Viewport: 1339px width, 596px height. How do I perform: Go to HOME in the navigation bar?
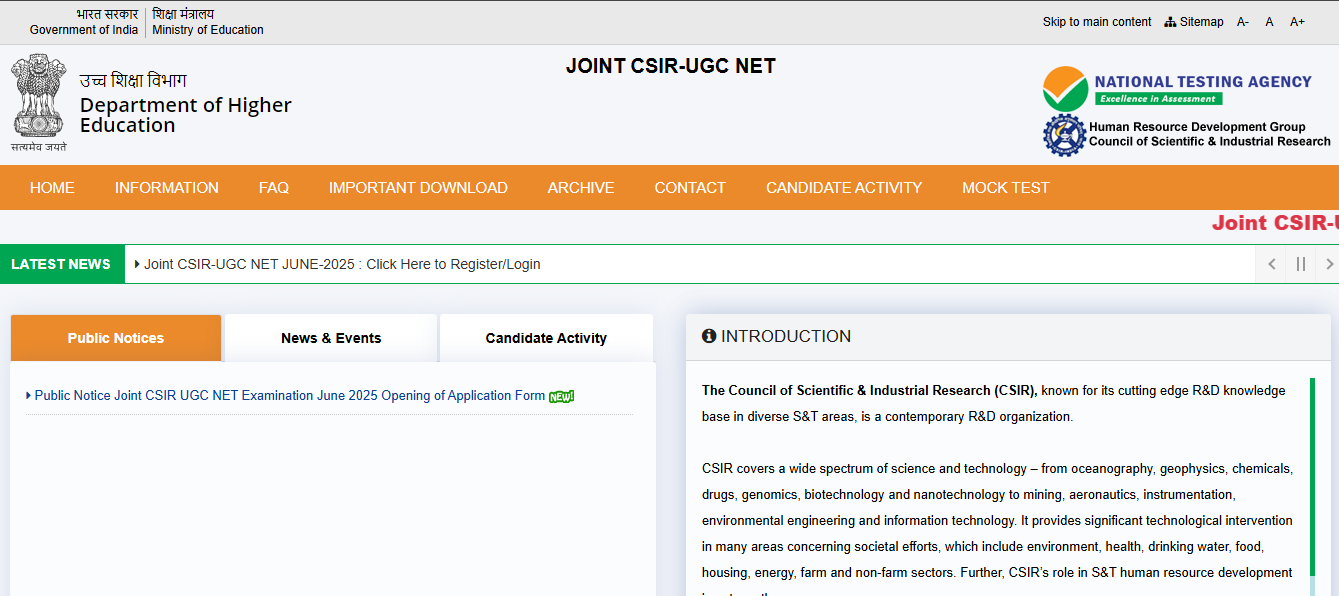tap(52, 188)
